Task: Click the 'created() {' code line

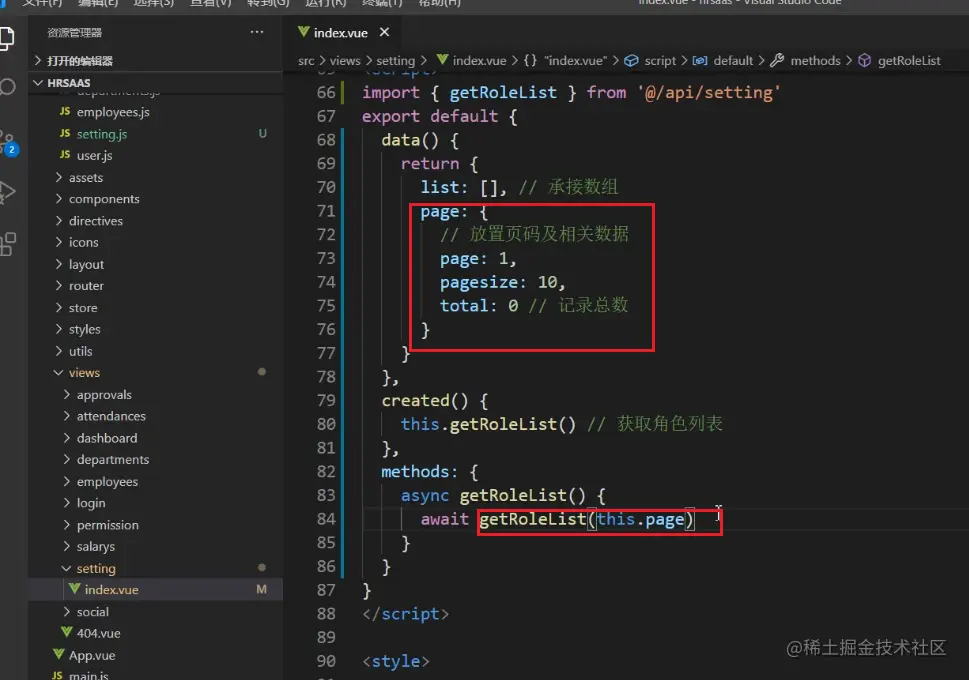Action: [x=435, y=401]
